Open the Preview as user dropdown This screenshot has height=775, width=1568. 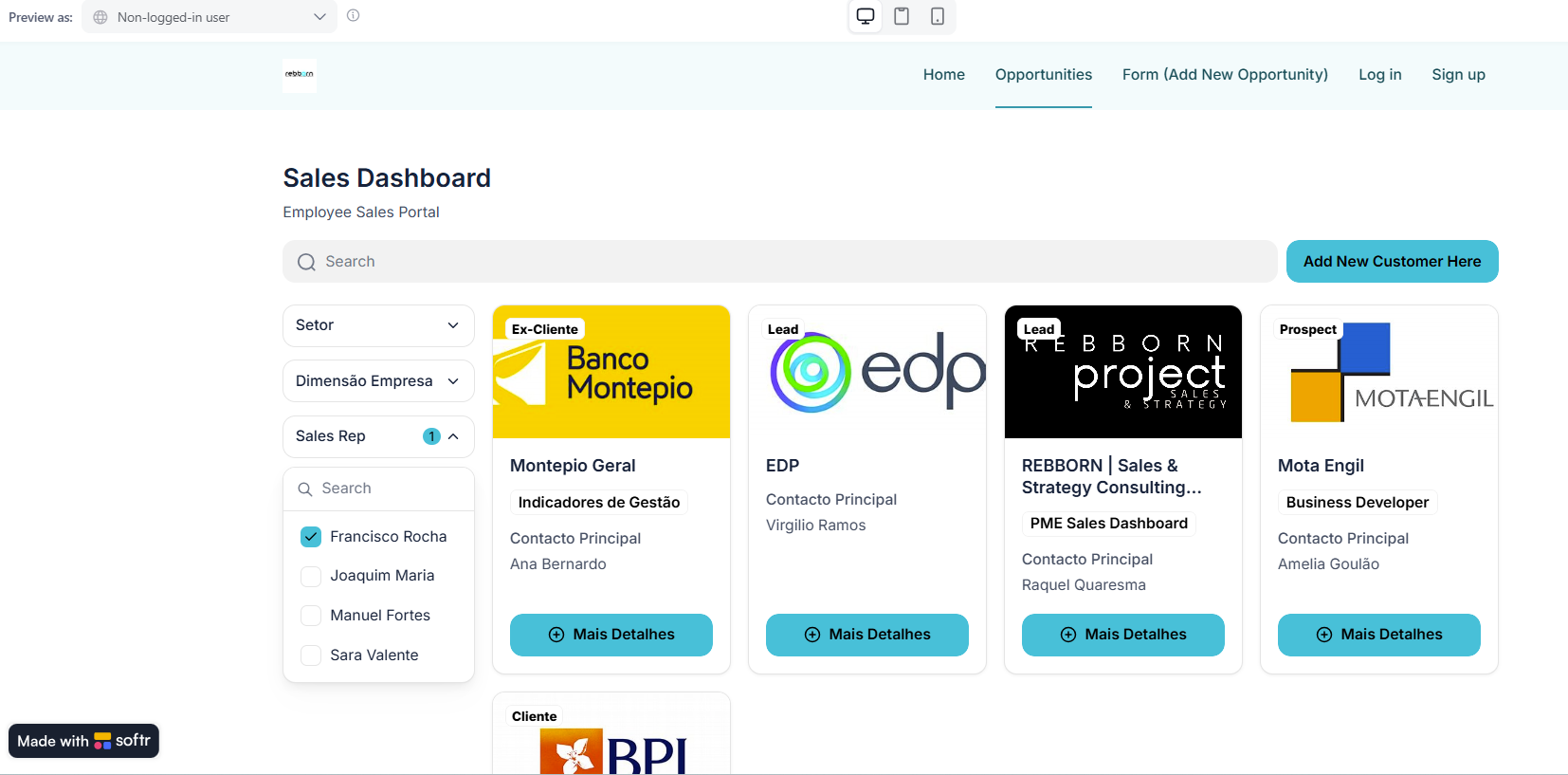pos(210,17)
